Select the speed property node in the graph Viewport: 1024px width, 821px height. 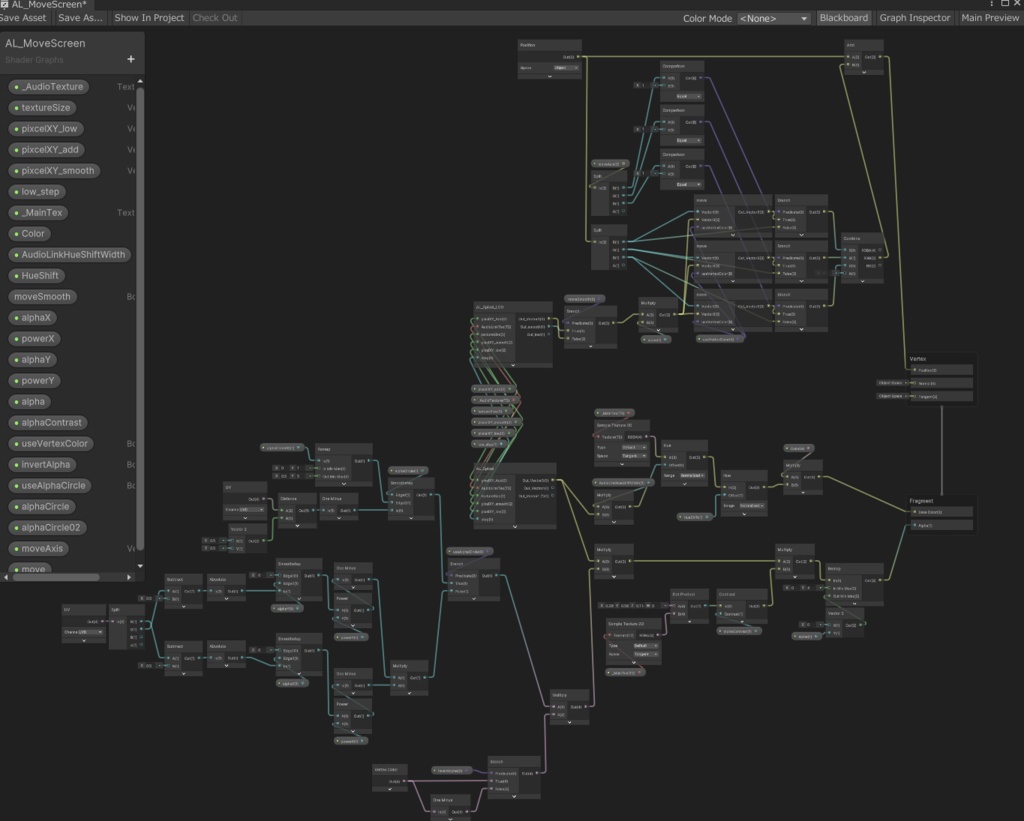click(655, 340)
